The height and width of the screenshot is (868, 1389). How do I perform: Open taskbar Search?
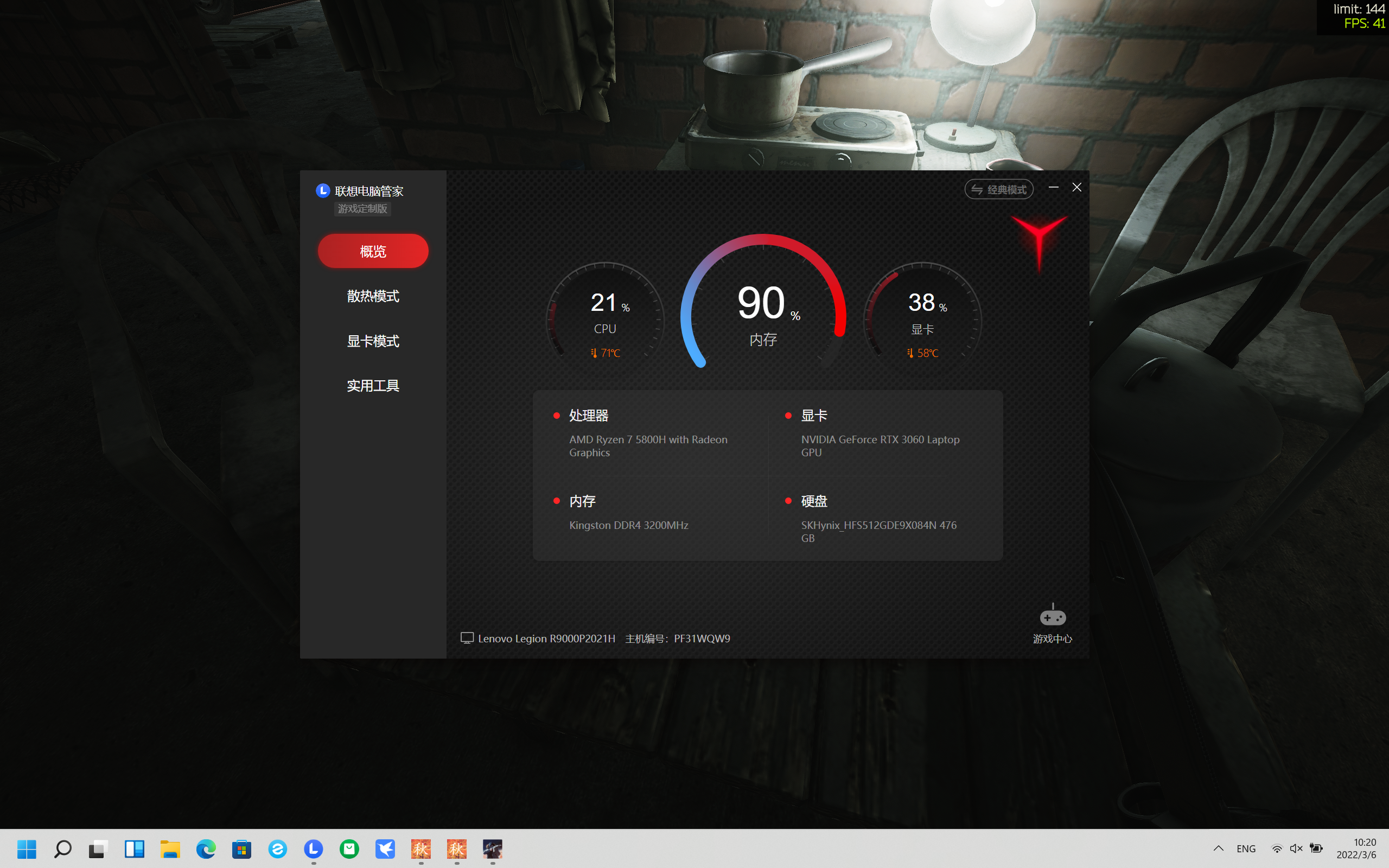click(62, 848)
